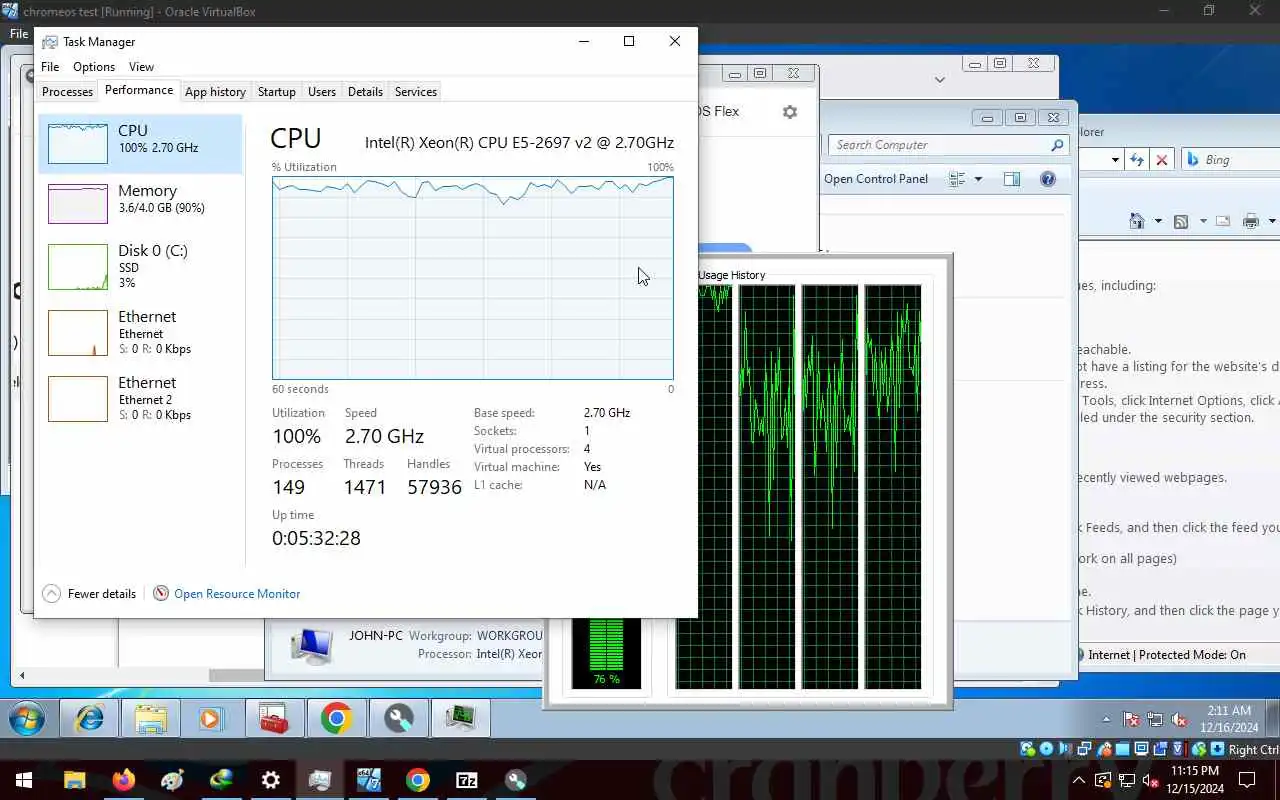Click the Up time value 0:05:32:28
Screen dimensions: 1280x800
pyautogui.click(x=316, y=538)
